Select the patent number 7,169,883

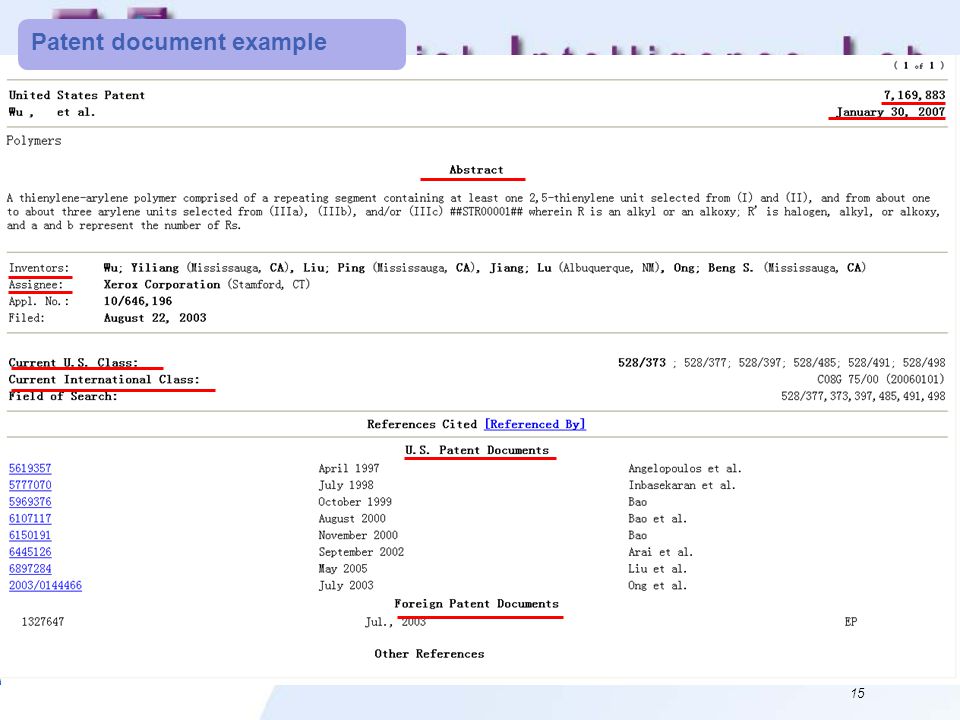click(914, 95)
